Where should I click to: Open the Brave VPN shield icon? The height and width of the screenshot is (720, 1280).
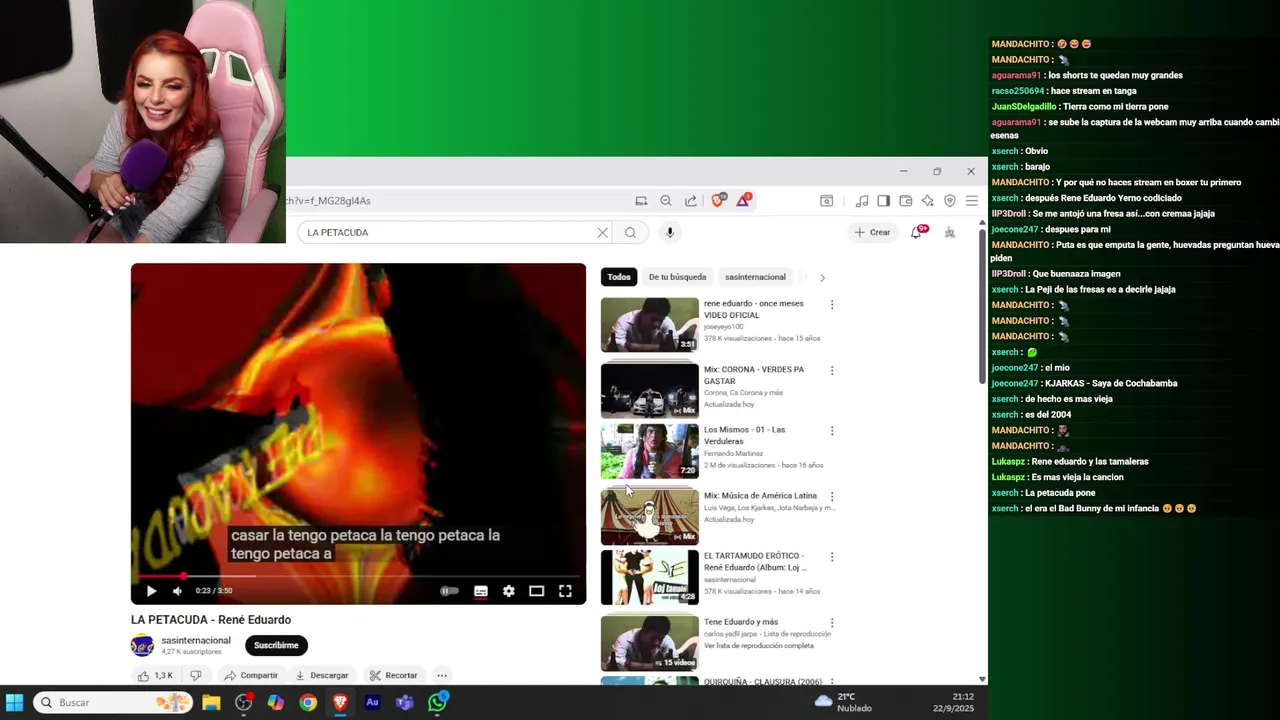tap(950, 201)
